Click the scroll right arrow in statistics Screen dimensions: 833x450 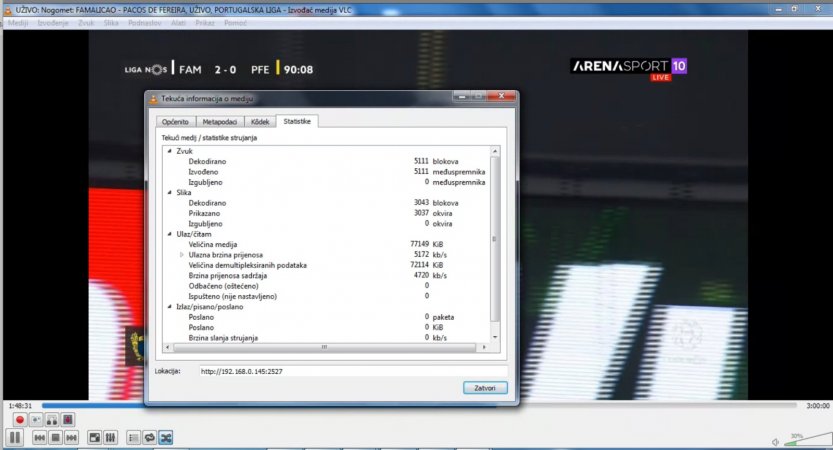point(483,347)
